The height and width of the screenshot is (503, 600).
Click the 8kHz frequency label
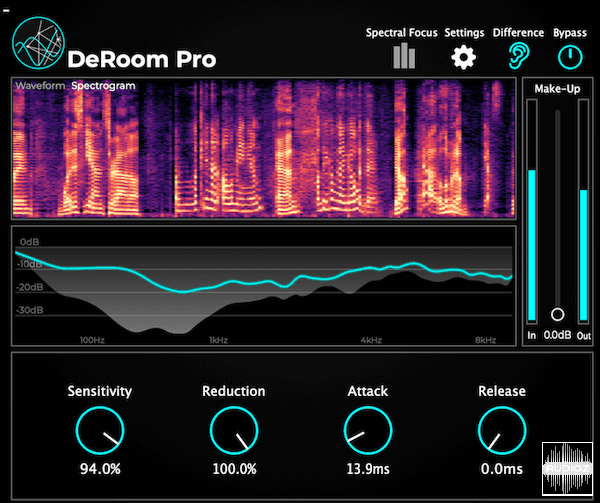click(486, 340)
